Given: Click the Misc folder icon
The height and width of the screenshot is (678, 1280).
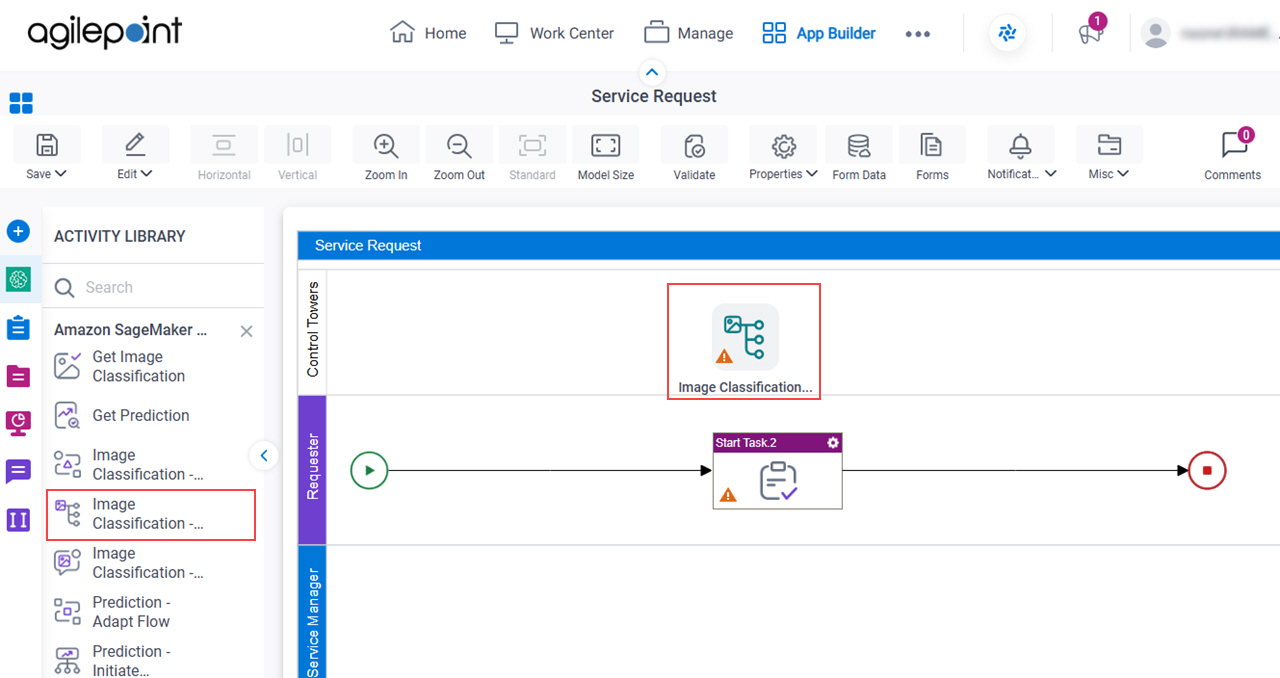Looking at the screenshot, I should (x=1109, y=146).
